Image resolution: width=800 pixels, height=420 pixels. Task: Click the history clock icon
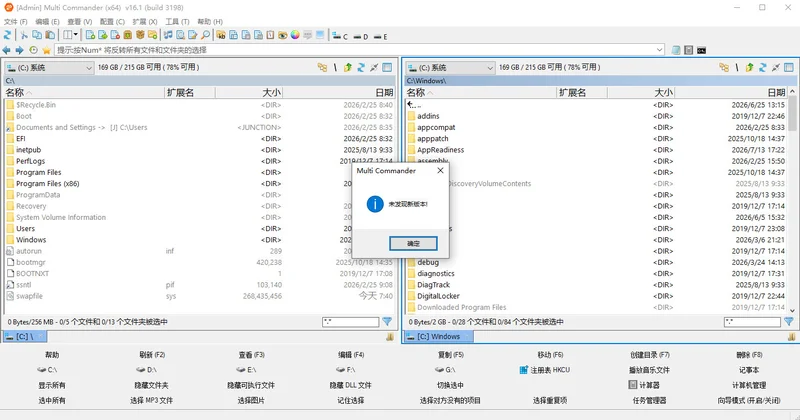[x=33, y=50]
